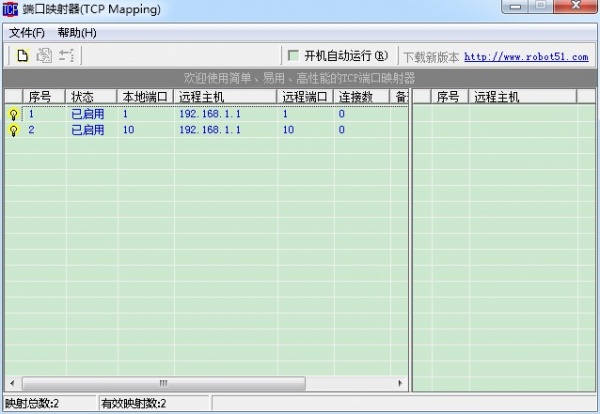This screenshot has width=600, height=414.
Task: Open the 文件(F) menu
Action: (27, 33)
